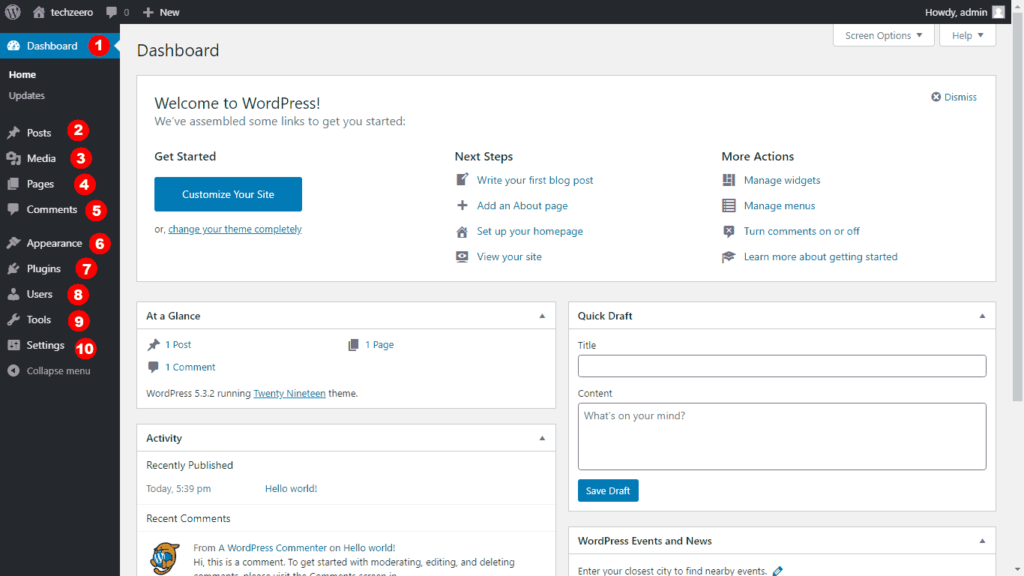Click the pencil icon beside first blog post
Image resolution: width=1024 pixels, height=576 pixels.
click(462, 179)
